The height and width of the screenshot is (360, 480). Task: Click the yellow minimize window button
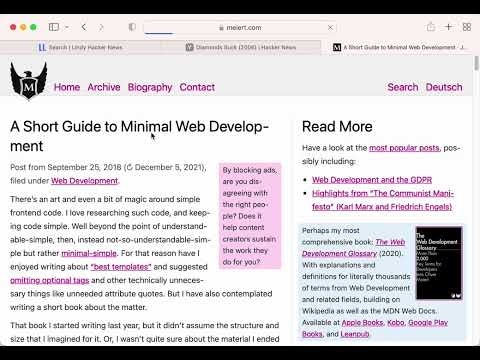point(23,27)
